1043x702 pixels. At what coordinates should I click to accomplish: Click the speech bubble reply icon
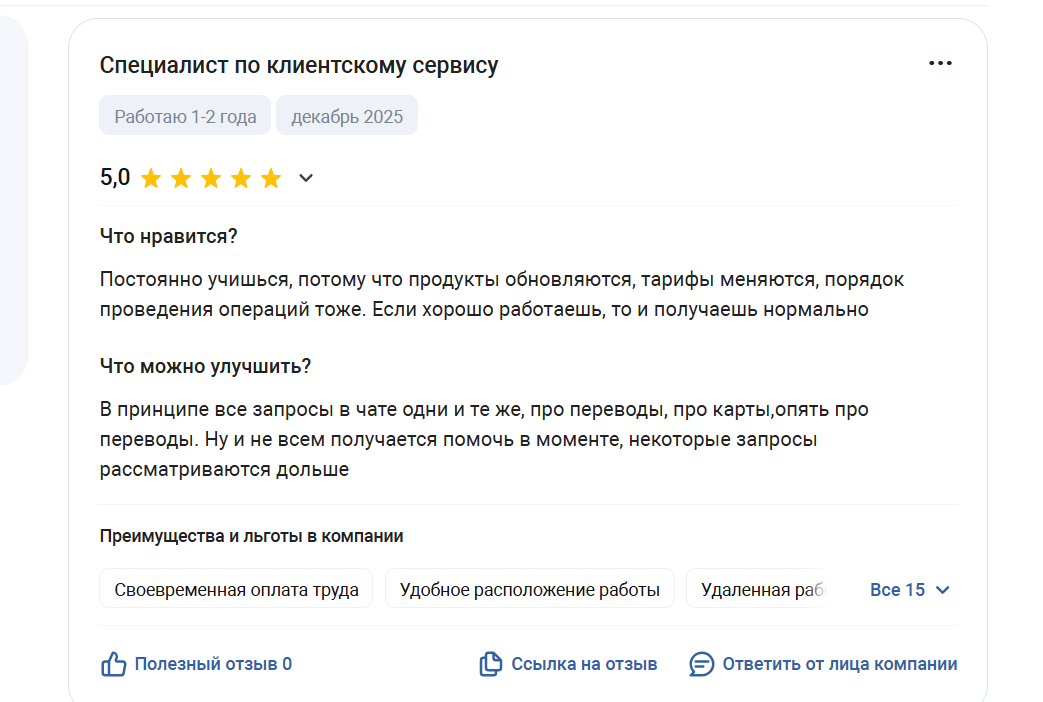click(x=702, y=664)
